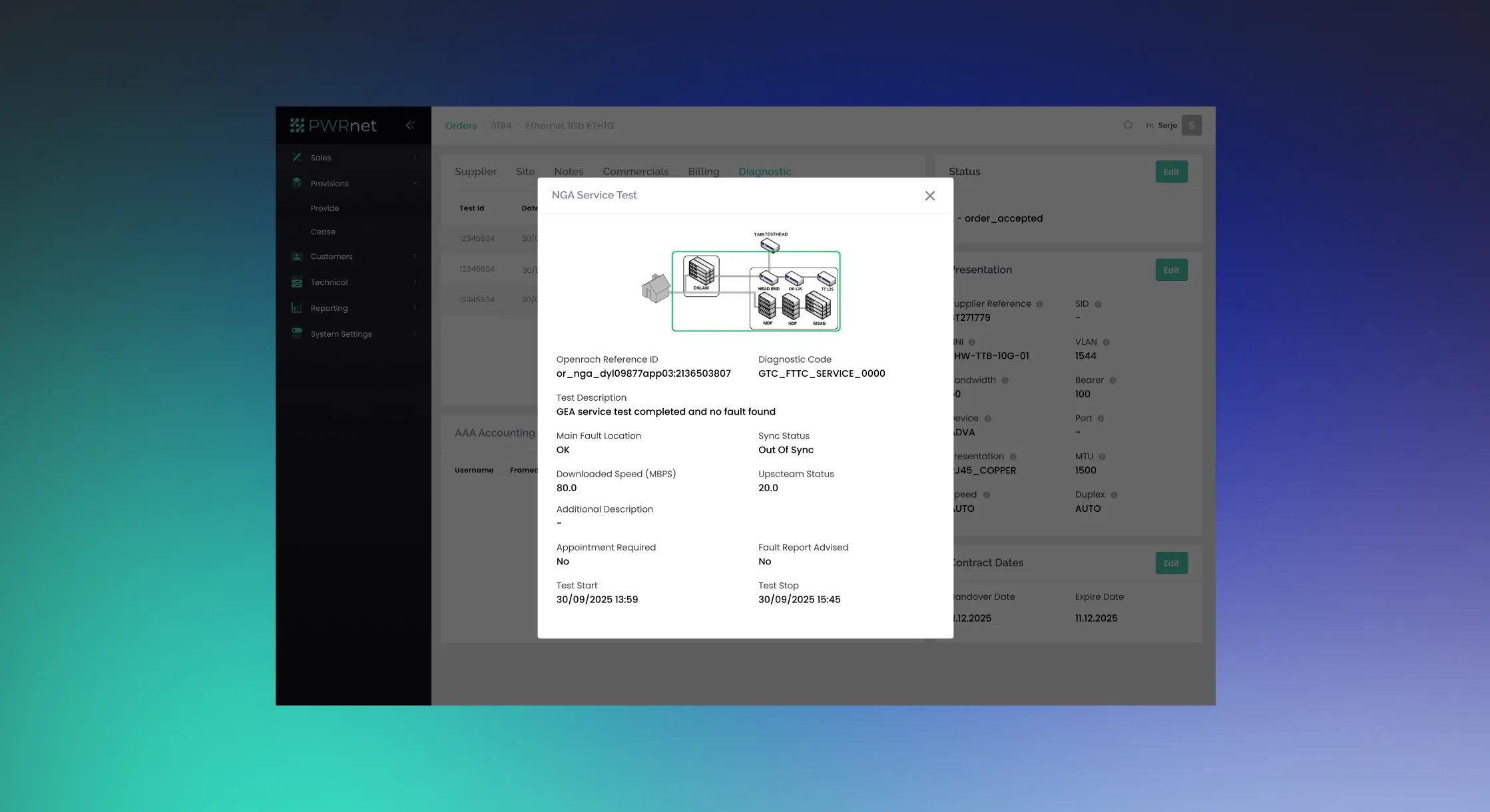This screenshot has width=1490, height=812.
Task: Collapse the sidebar with double-chevron icon
Action: 410,125
